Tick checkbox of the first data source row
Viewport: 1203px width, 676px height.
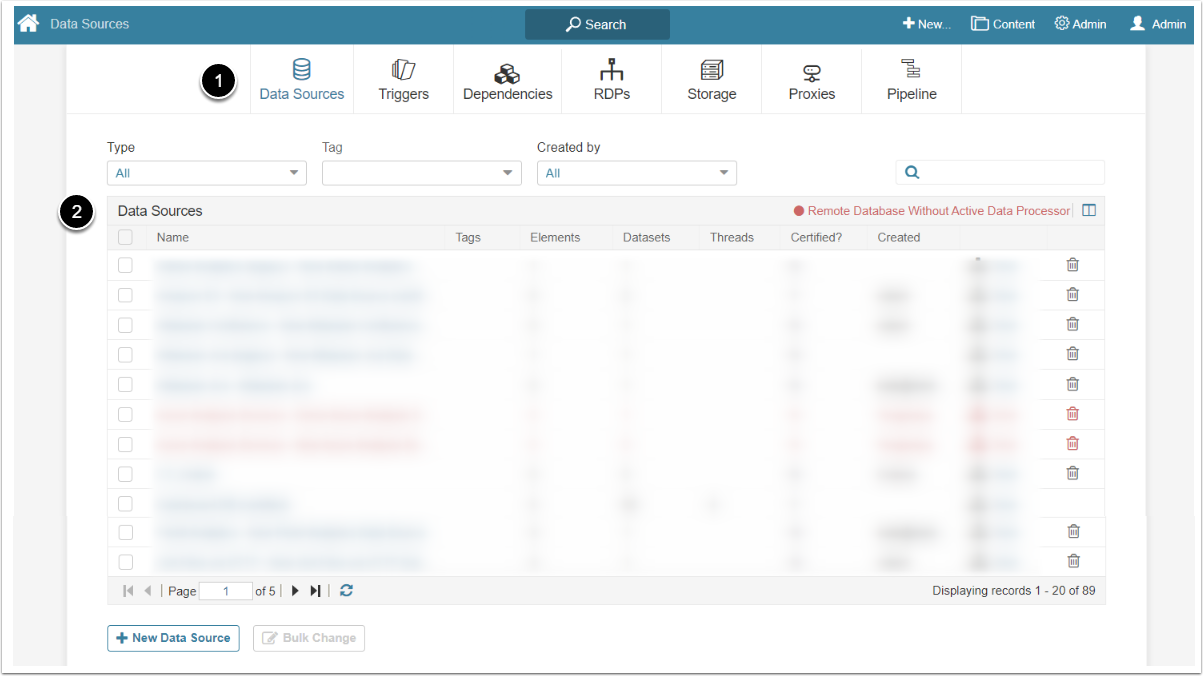tap(125, 265)
